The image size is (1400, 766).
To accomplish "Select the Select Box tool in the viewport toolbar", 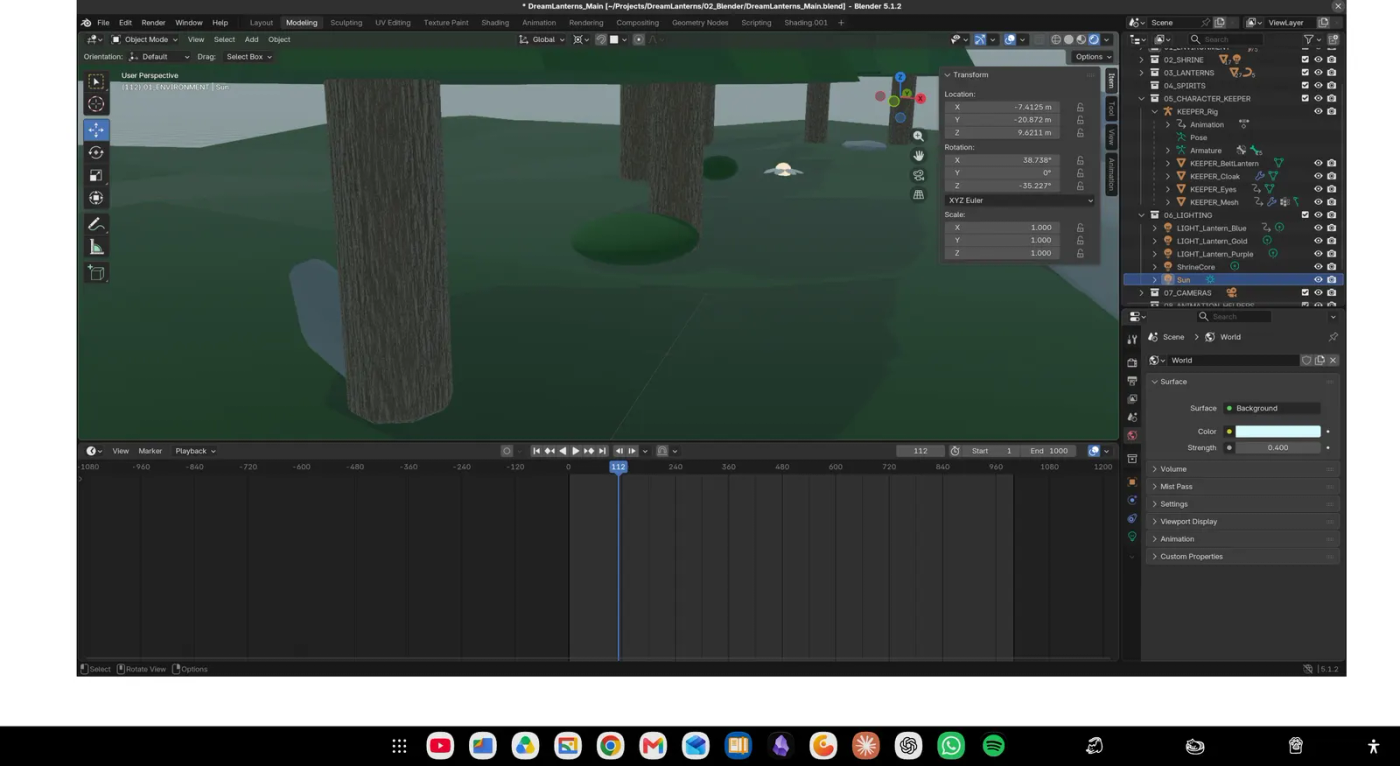I will (x=96, y=82).
